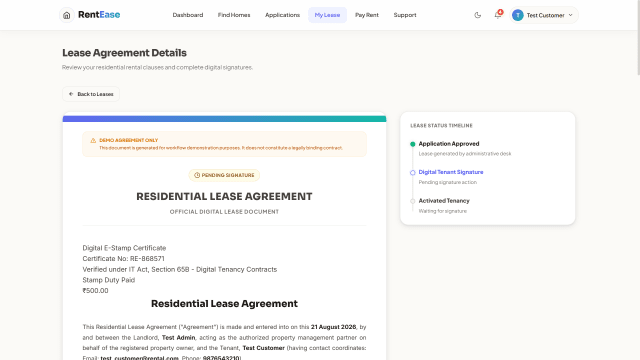This screenshot has height=360, width=640.
Task: Open the Applications nav item
Action: click(x=282, y=15)
